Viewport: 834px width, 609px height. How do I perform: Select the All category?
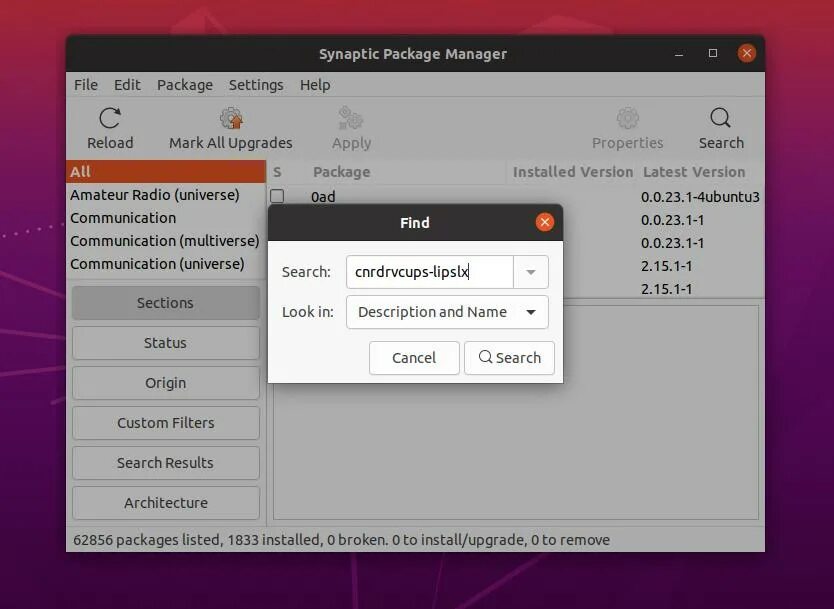pos(166,172)
